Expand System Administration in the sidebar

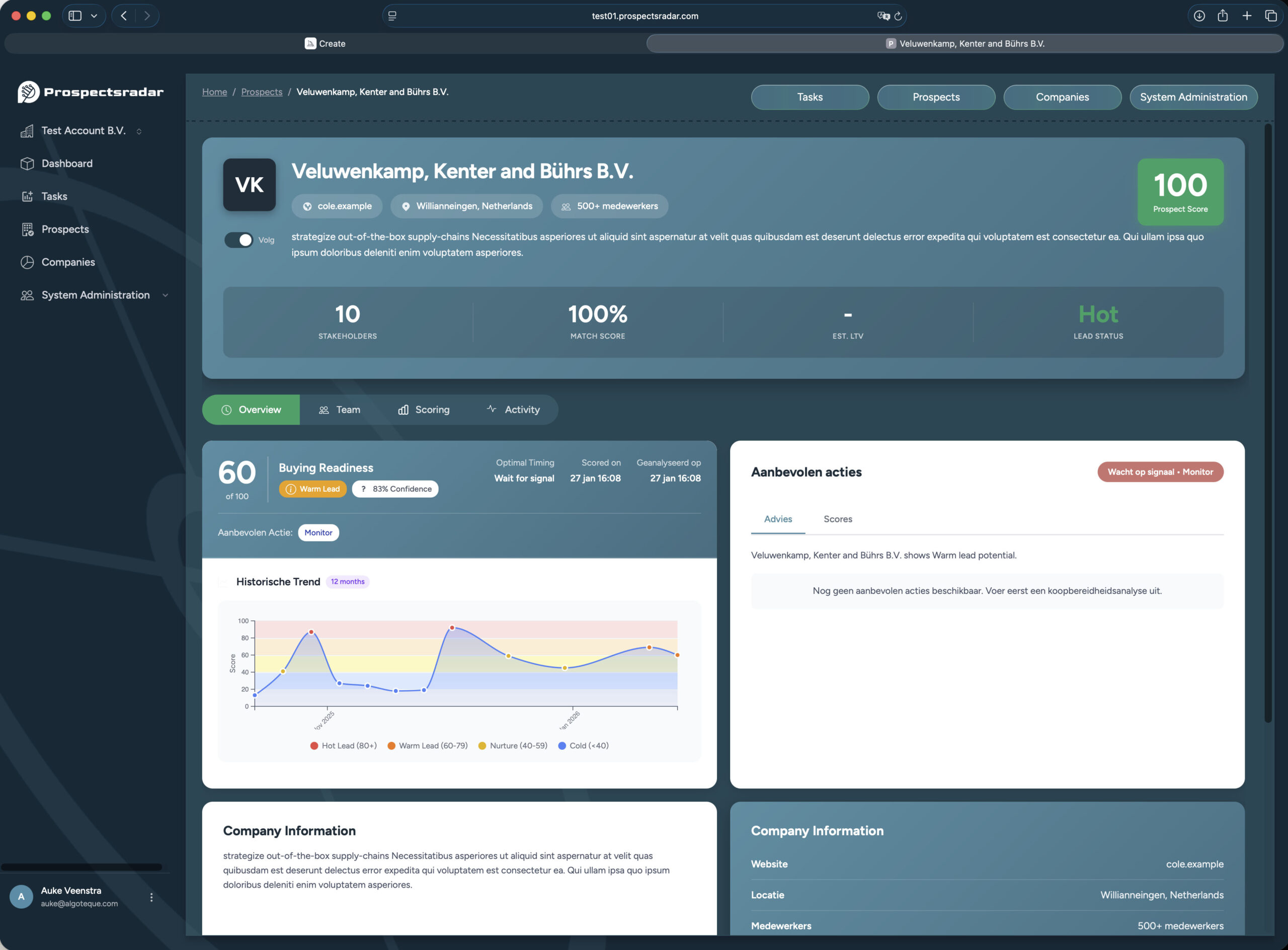(166, 295)
